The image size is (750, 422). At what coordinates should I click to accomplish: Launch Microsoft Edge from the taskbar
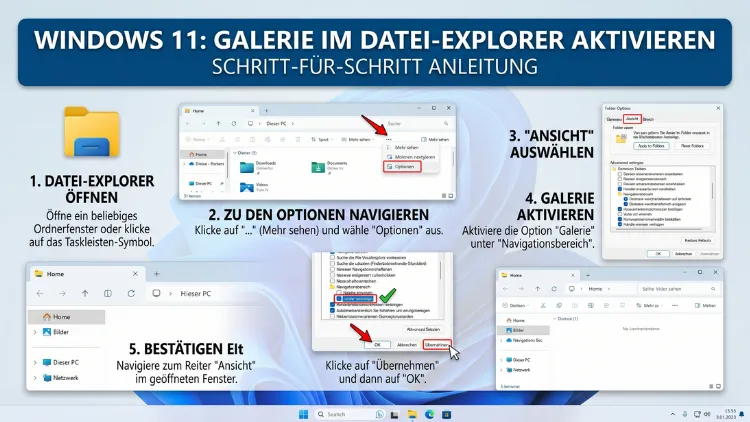pos(430,414)
